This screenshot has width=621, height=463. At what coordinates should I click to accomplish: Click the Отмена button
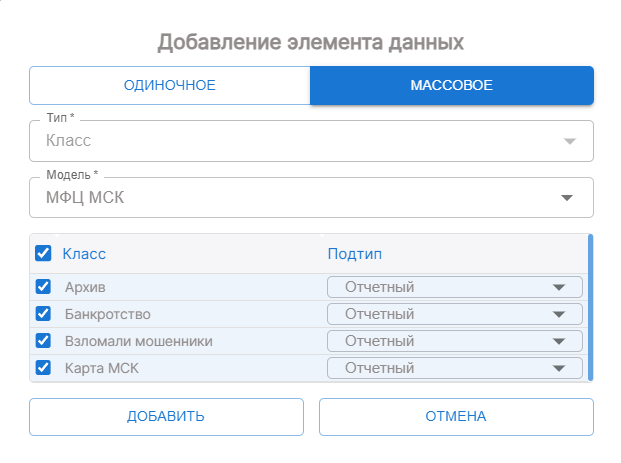pos(456,417)
